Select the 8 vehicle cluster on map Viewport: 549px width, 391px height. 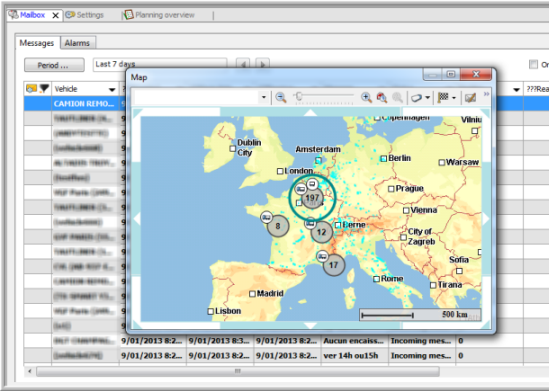(278, 226)
